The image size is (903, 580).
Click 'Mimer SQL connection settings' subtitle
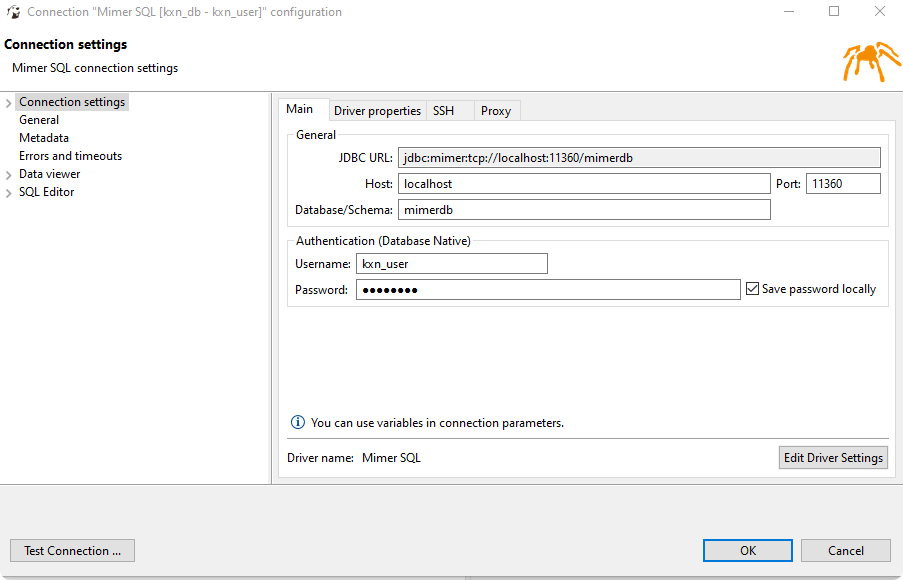(x=95, y=68)
